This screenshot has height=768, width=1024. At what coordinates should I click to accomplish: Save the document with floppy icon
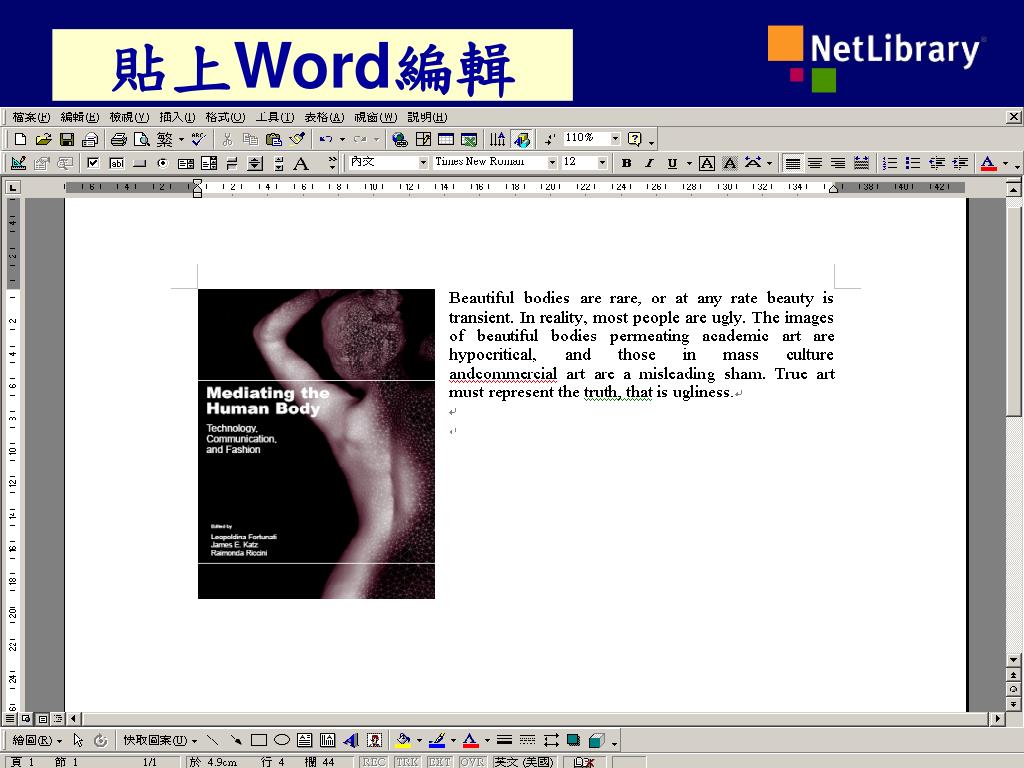click(x=67, y=139)
